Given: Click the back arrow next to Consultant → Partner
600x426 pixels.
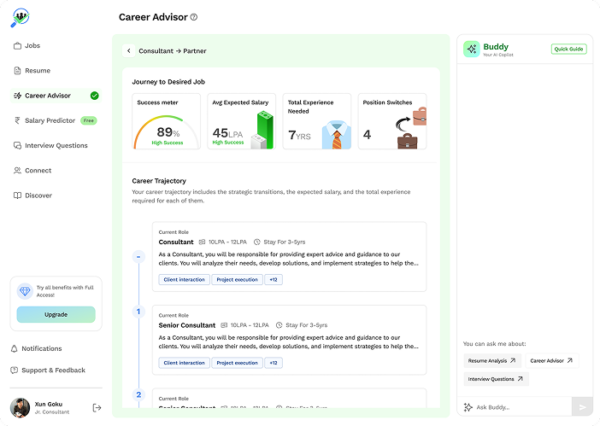Looking at the screenshot, I should (128, 50).
